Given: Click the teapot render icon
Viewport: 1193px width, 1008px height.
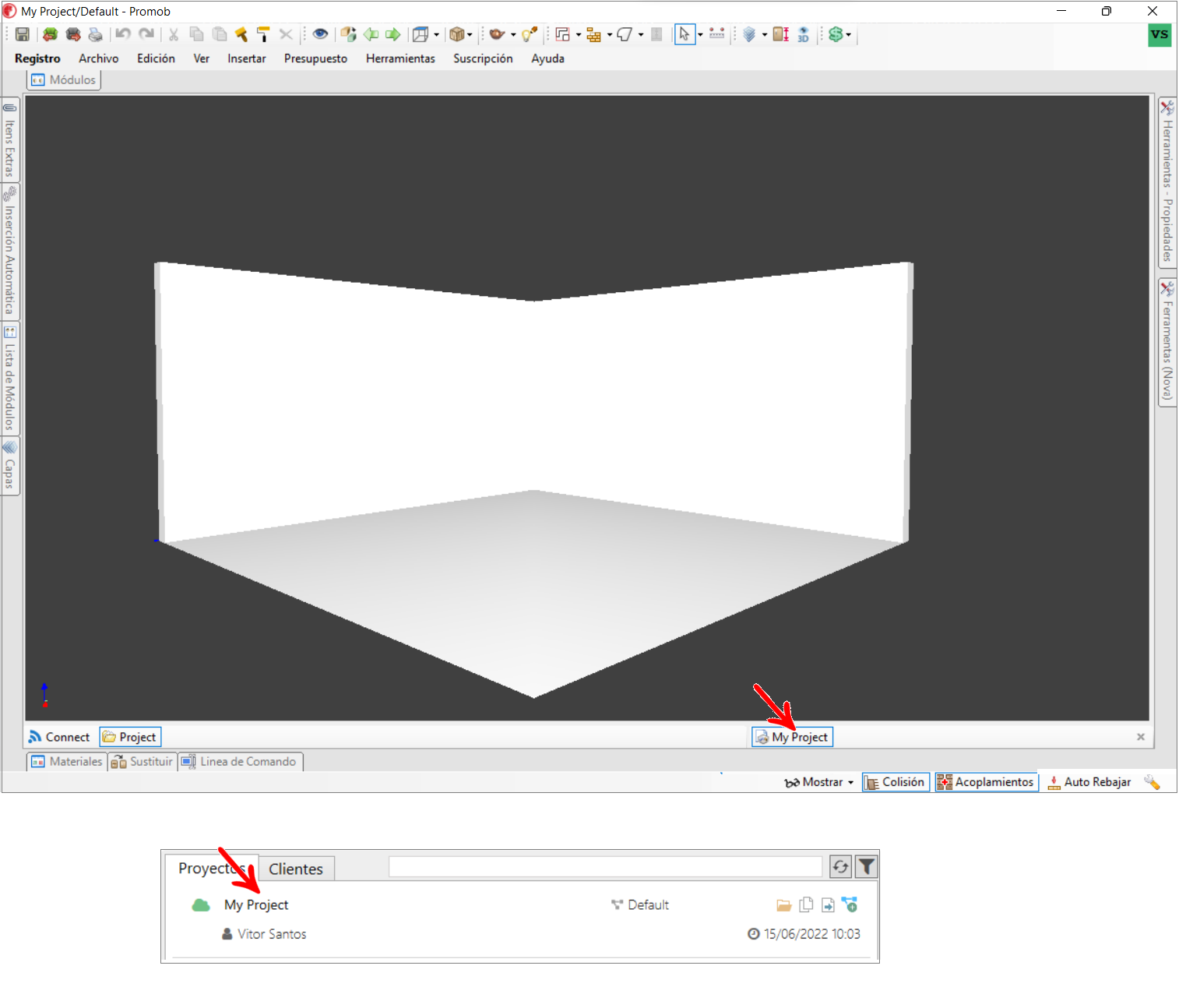Looking at the screenshot, I should (x=497, y=34).
